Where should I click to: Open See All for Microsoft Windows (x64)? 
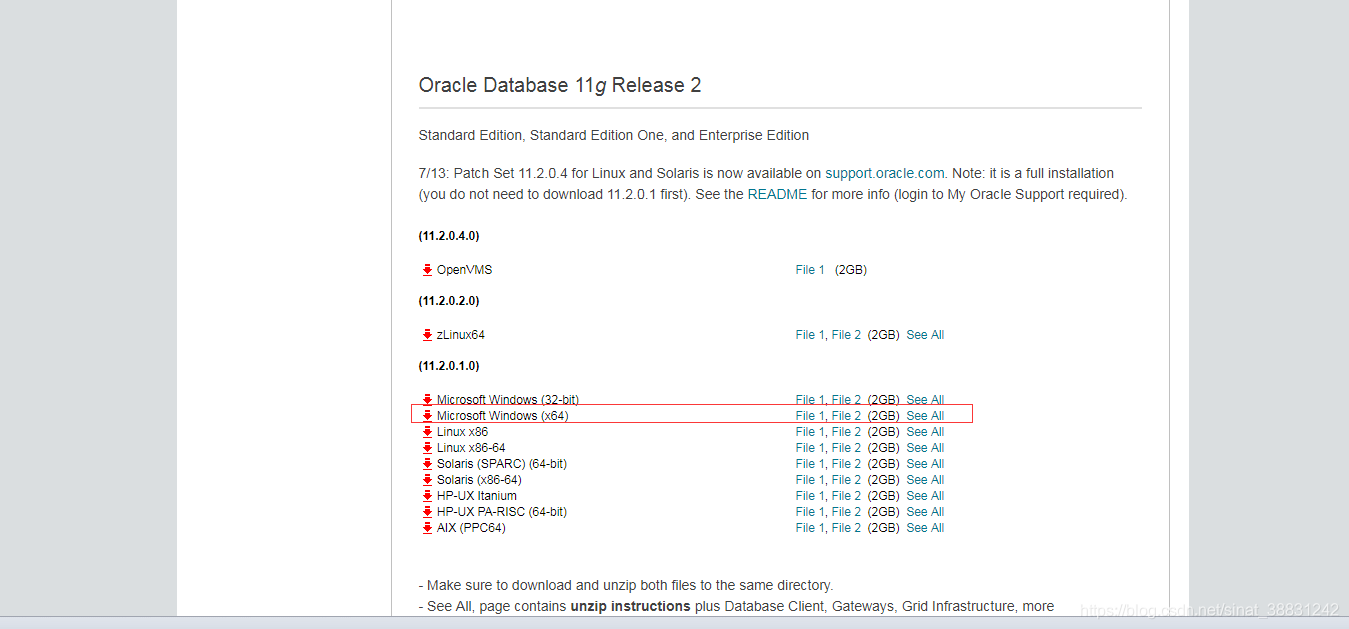coord(925,416)
